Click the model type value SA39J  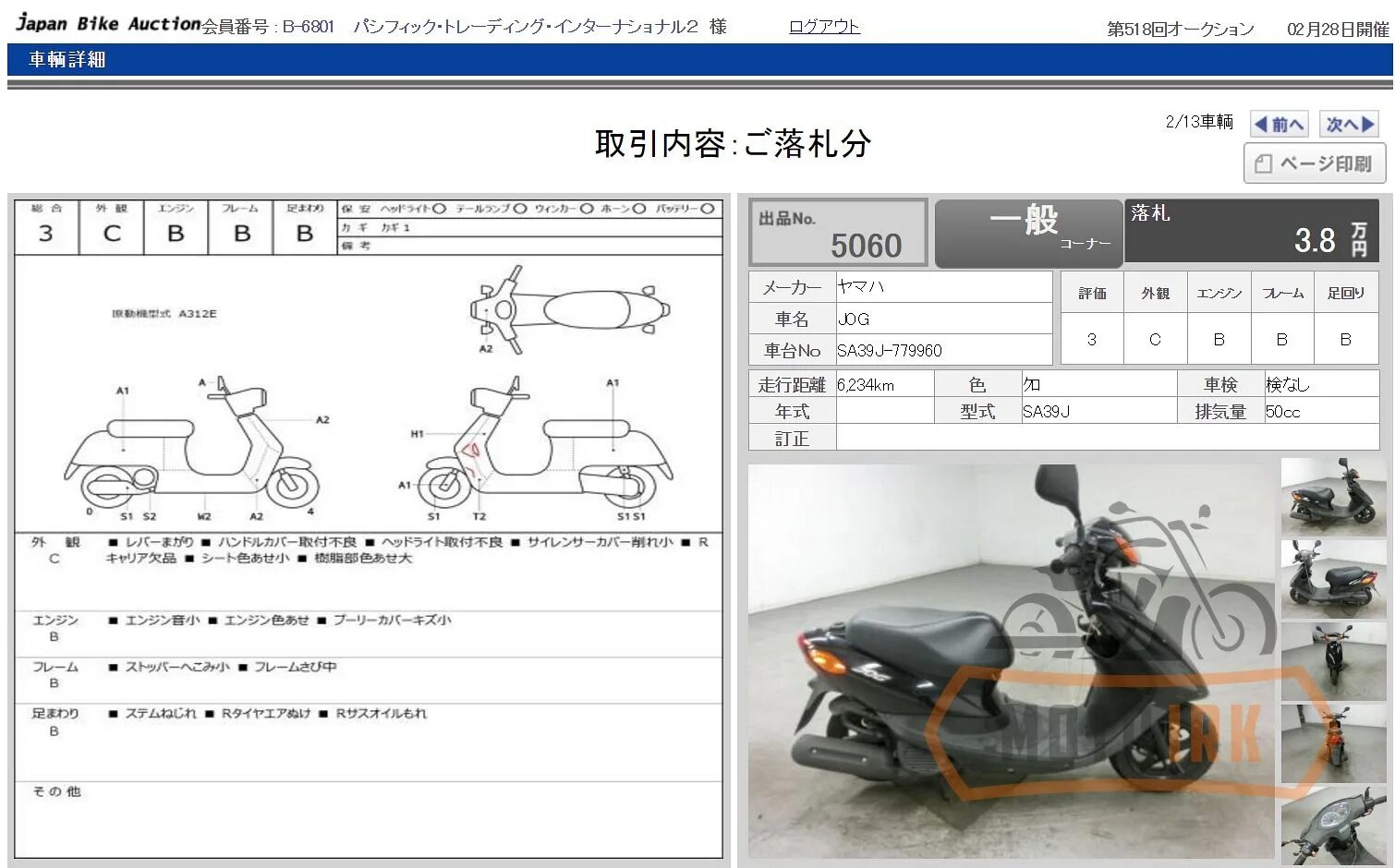(x=1046, y=412)
